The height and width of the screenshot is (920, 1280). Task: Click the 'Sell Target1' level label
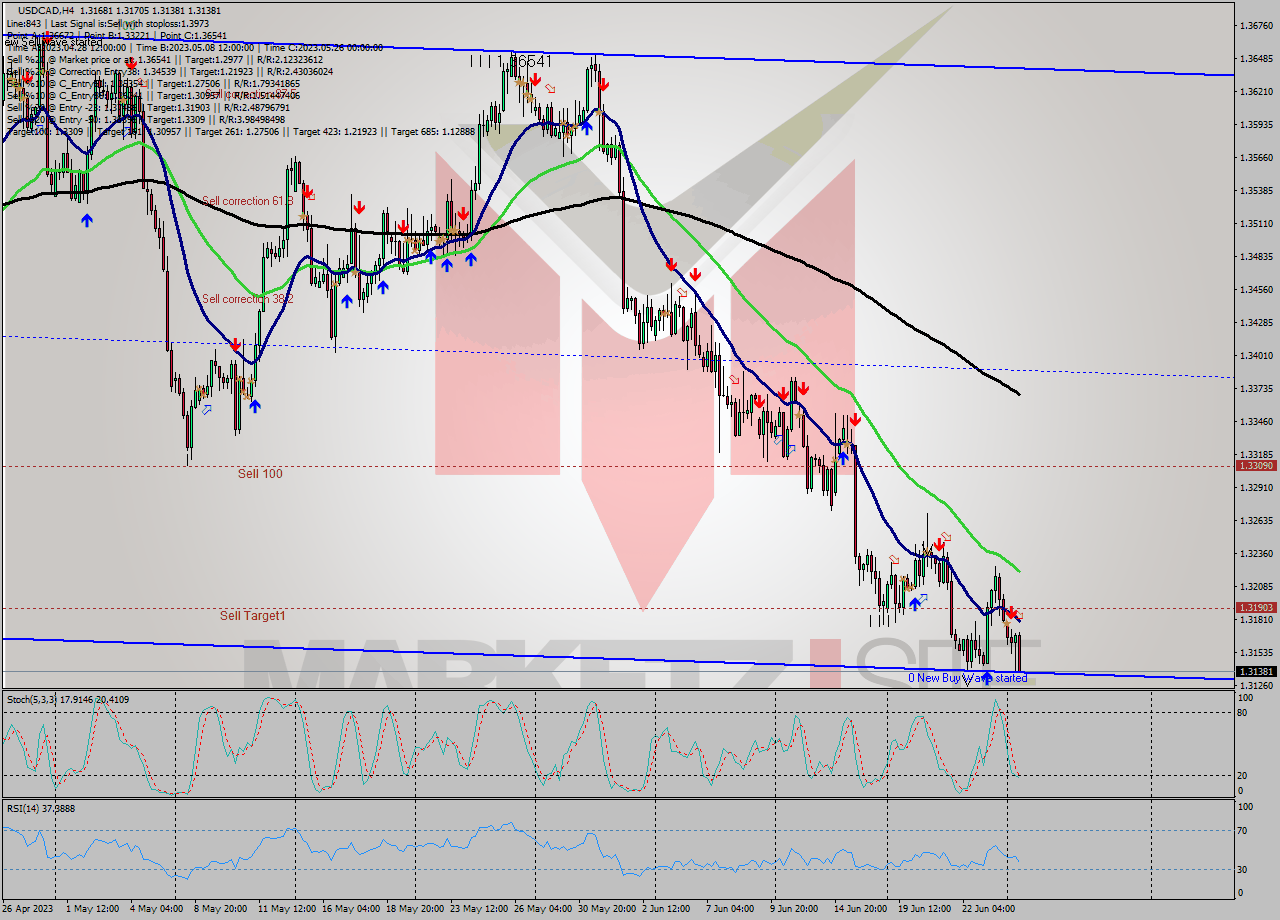pos(252,616)
